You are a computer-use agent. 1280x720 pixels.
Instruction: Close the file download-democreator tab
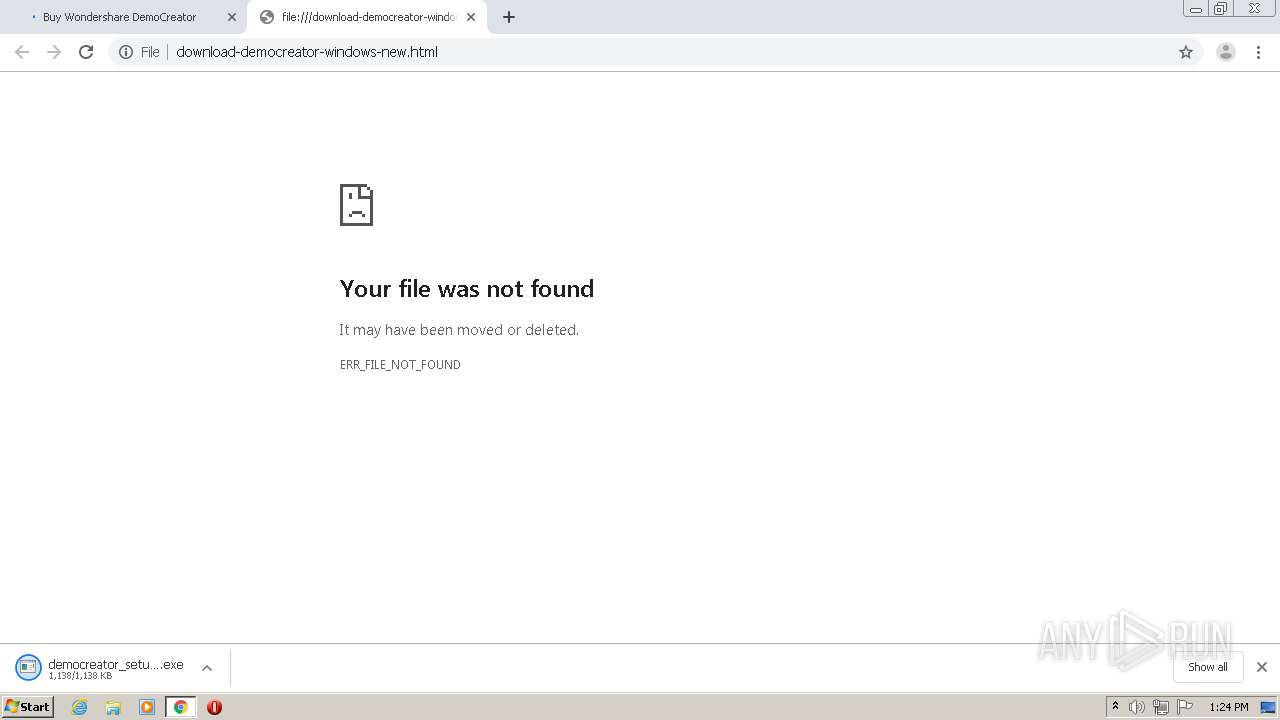pyautogui.click(x=471, y=17)
